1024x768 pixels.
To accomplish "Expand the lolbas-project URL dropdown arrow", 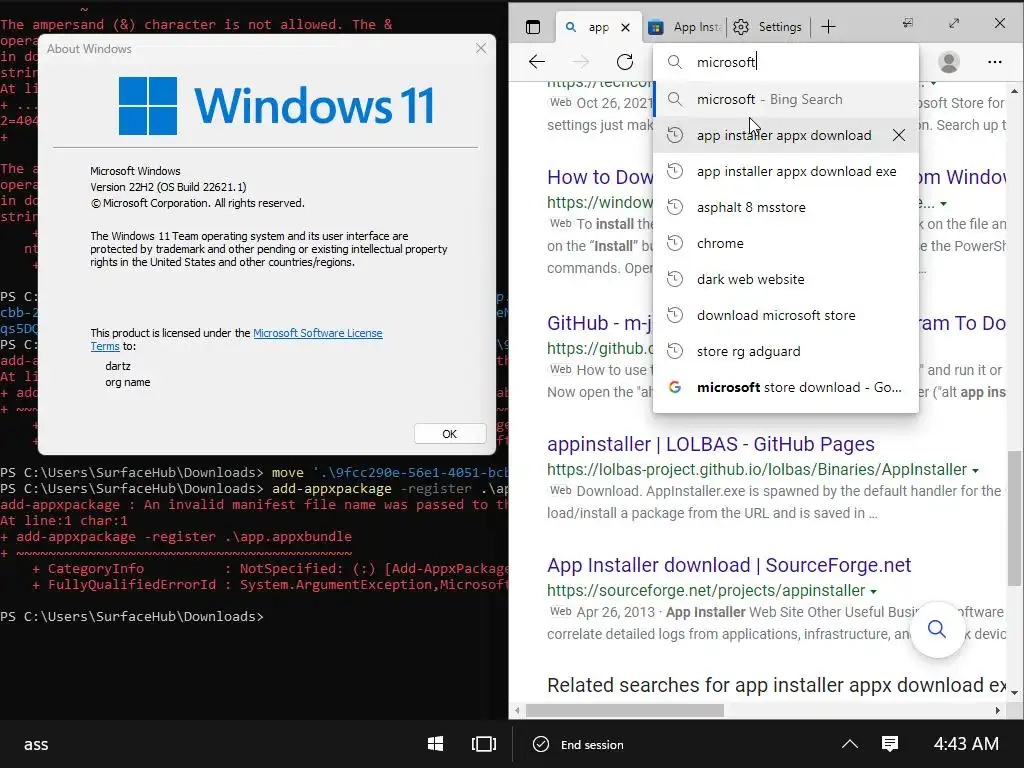I will (x=975, y=471).
